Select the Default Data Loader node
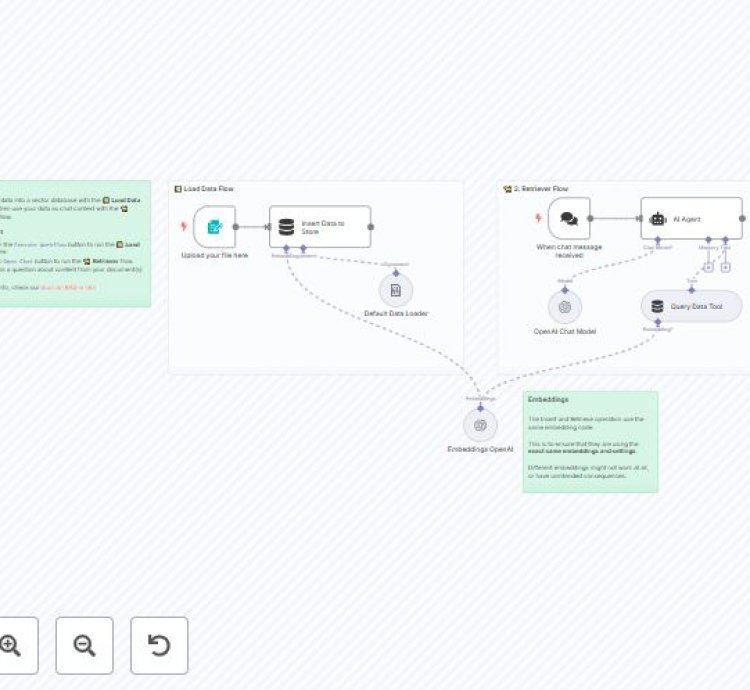This screenshot has height=690, width=750. coord(396,290)
